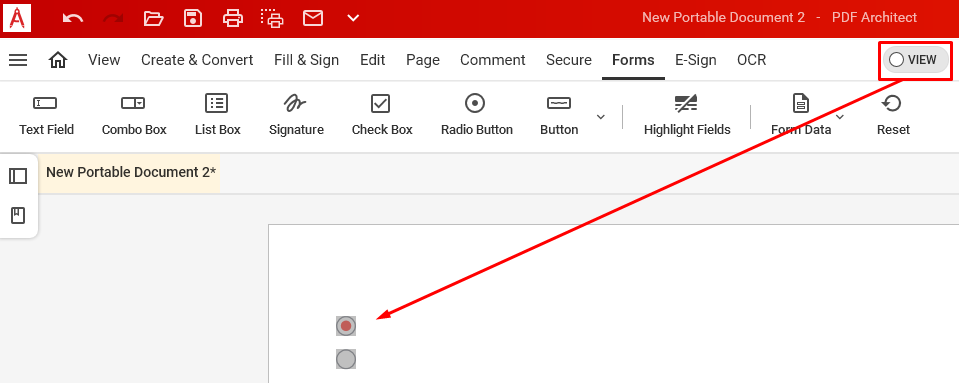Select the New Portable Document 2 tab

coord(131,173)
